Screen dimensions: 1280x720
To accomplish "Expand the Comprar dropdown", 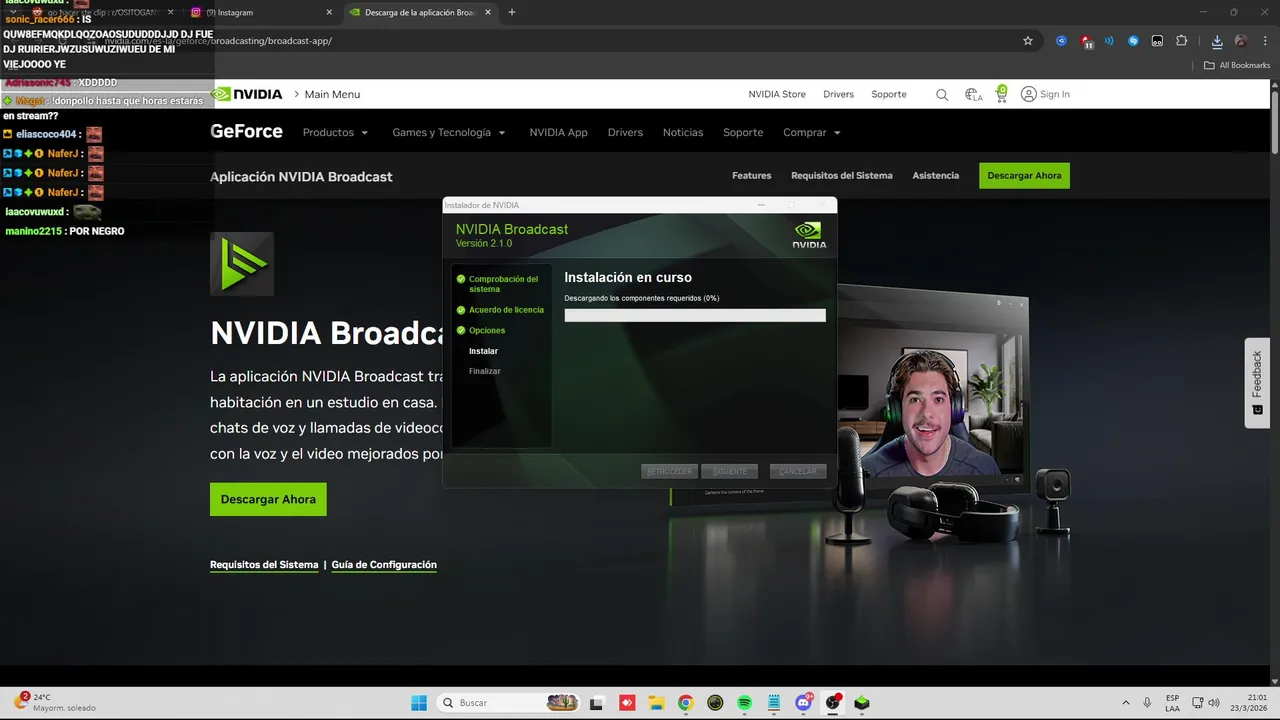I will click(811, 132).
